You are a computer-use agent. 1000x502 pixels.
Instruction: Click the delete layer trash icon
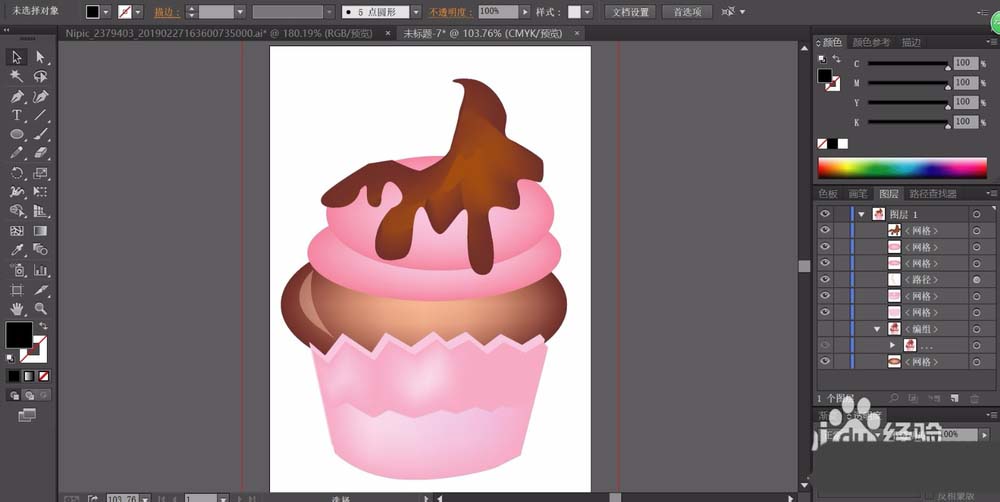[974, 399]
